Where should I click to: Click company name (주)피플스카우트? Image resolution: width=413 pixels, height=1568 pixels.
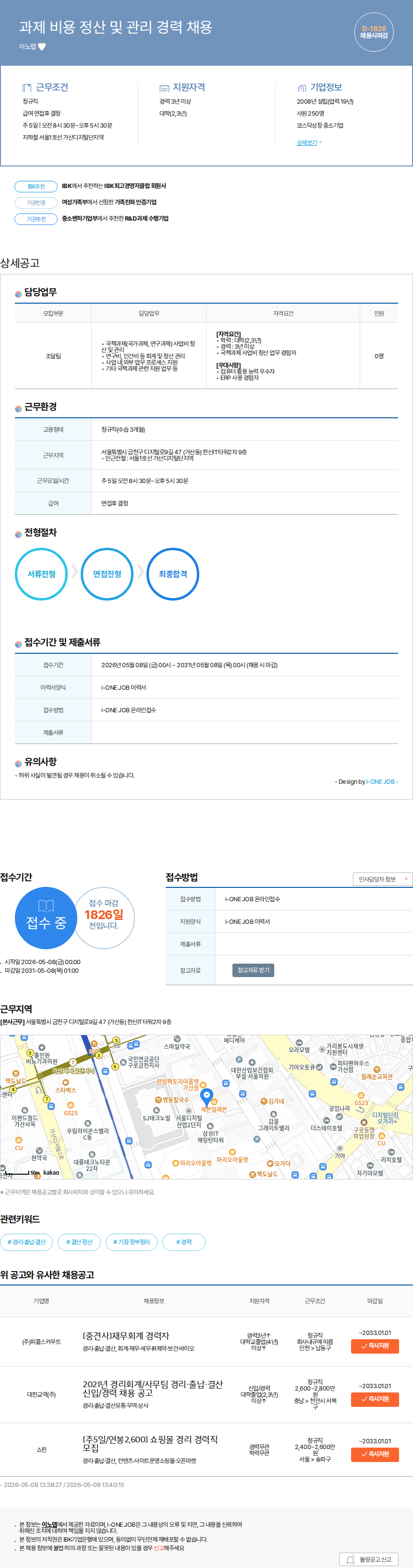41,1342
